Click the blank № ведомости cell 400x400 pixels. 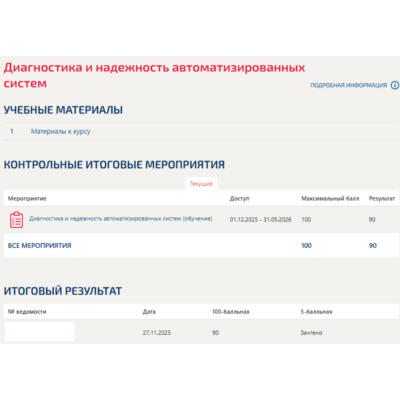click(40, 332)
